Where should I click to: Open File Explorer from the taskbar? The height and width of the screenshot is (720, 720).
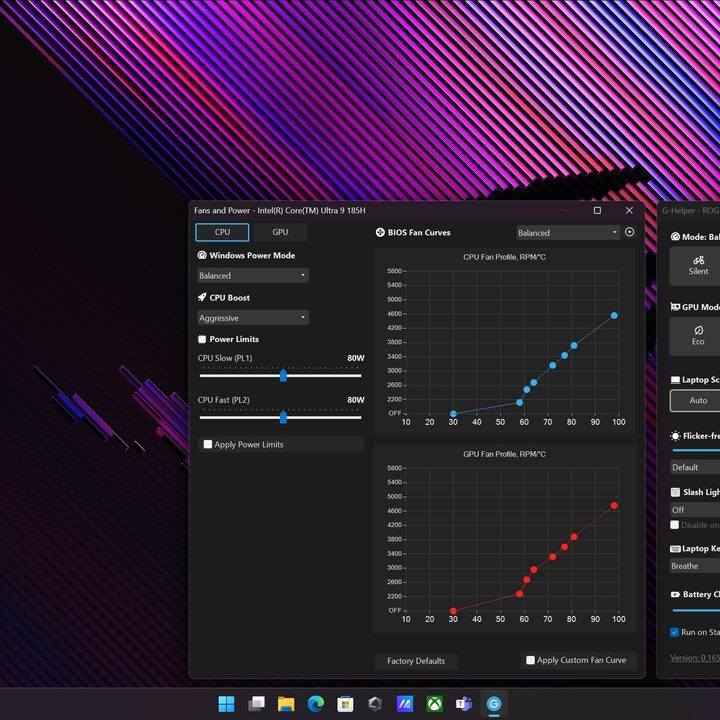coord(286,703)
